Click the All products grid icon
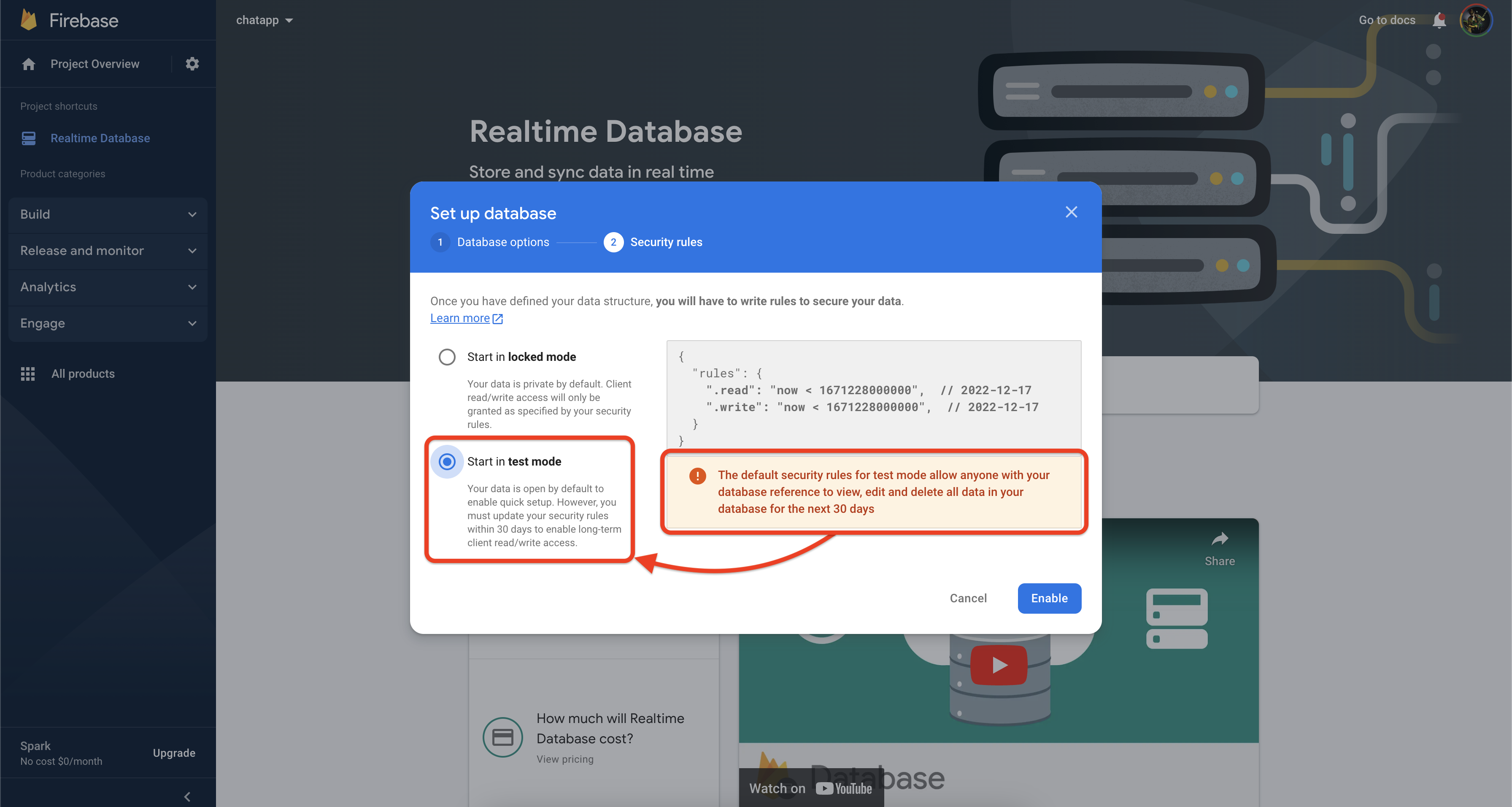1512x807 pixels. tap(27, 374)
